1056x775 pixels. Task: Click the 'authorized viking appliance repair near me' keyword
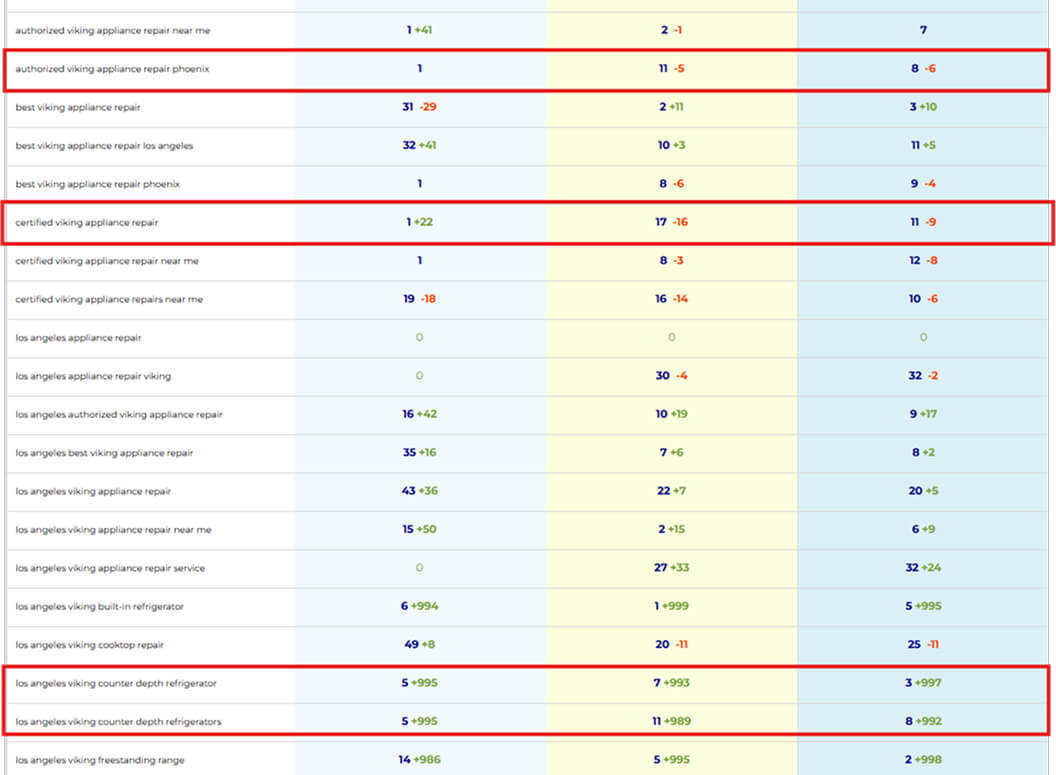(112, 30)
